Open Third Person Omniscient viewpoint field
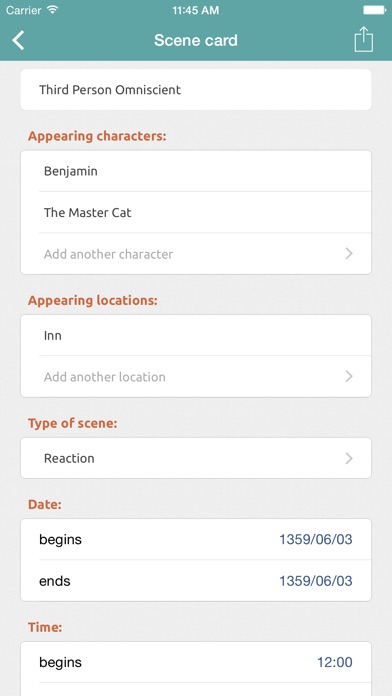 click(x=196, y=90)
